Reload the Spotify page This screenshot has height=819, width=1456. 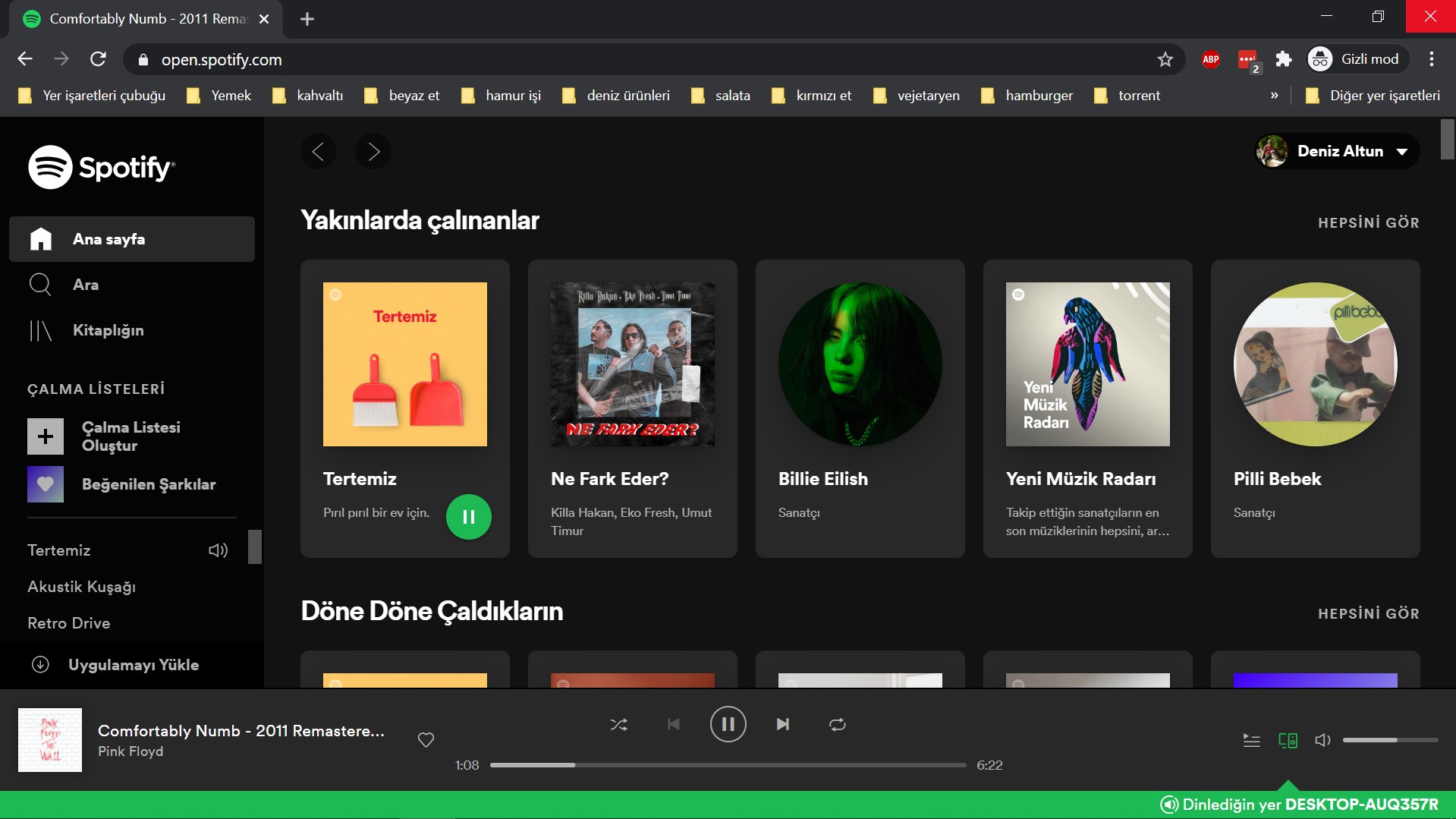point(98,59)
